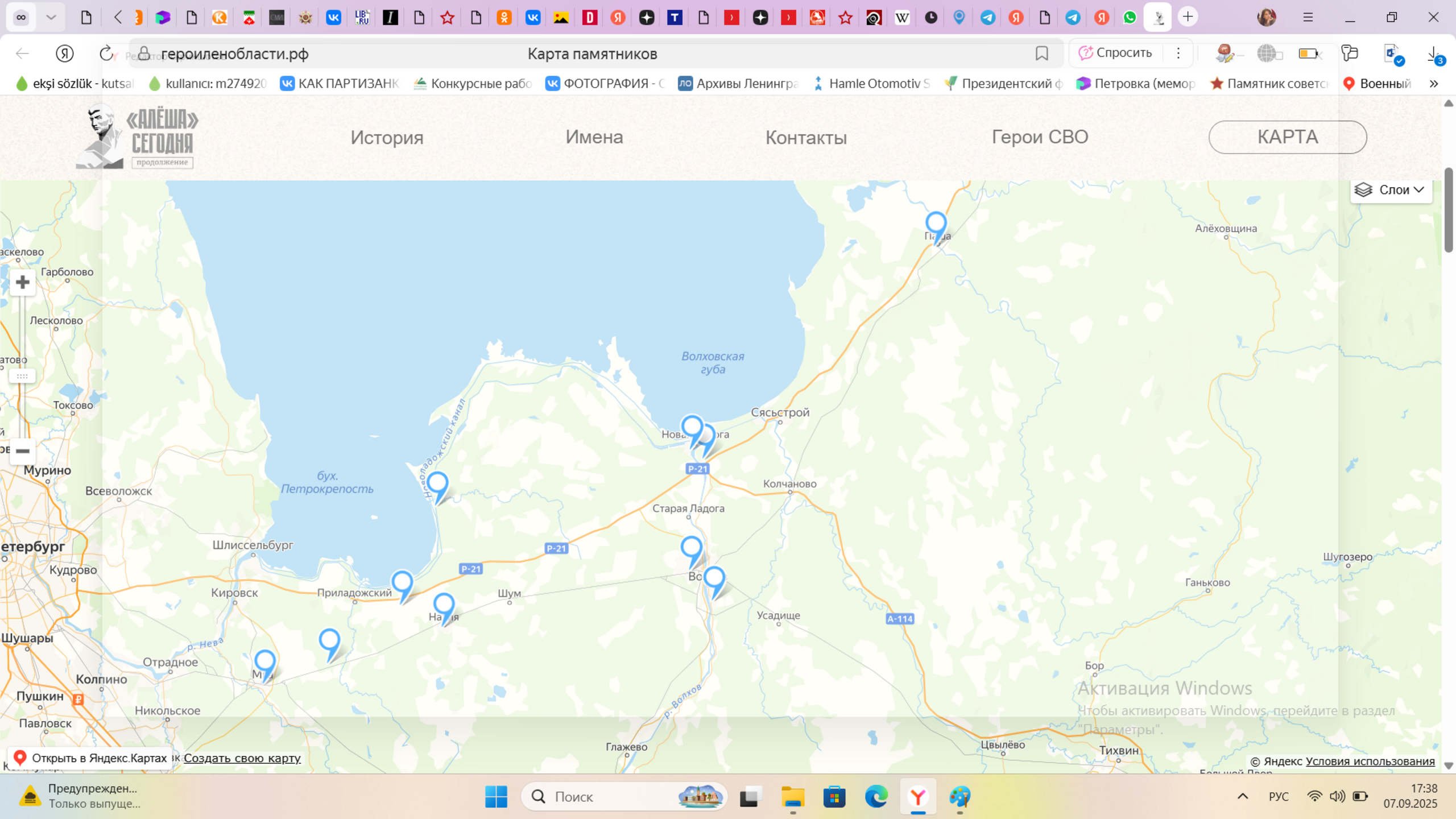Screen dimensions: 1456x819
Task: Switch to the Odnoklassniki tab
Action: click(504, 18)
